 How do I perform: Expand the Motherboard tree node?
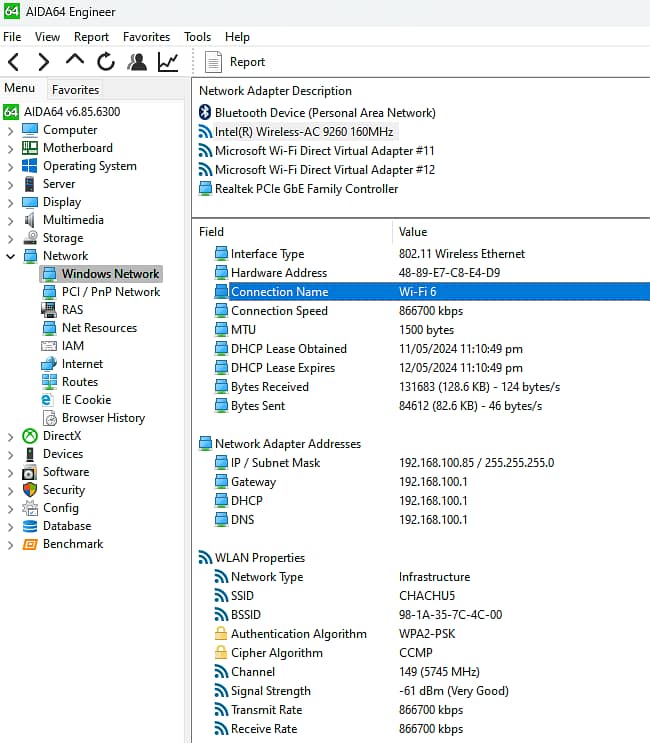(10, 148)
